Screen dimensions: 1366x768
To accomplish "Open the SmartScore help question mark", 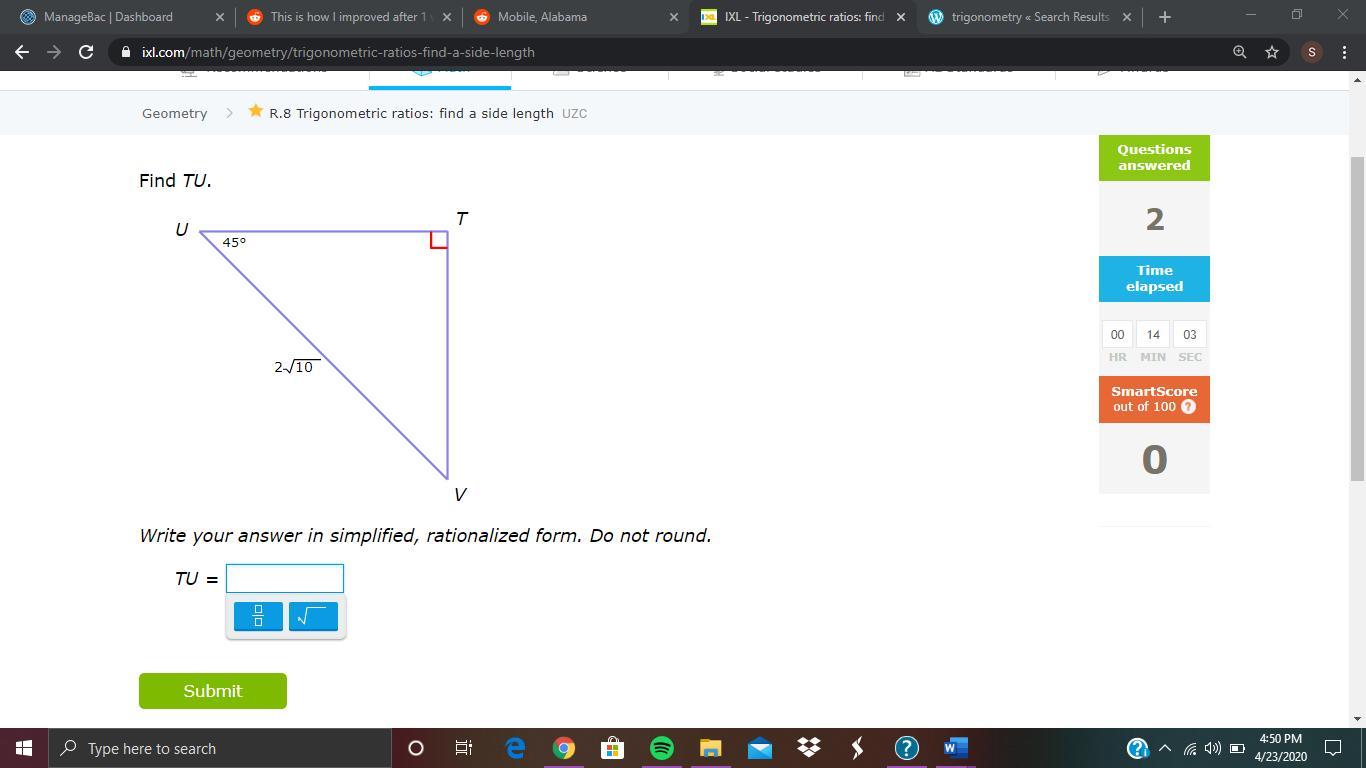I will pos(1188,407).
